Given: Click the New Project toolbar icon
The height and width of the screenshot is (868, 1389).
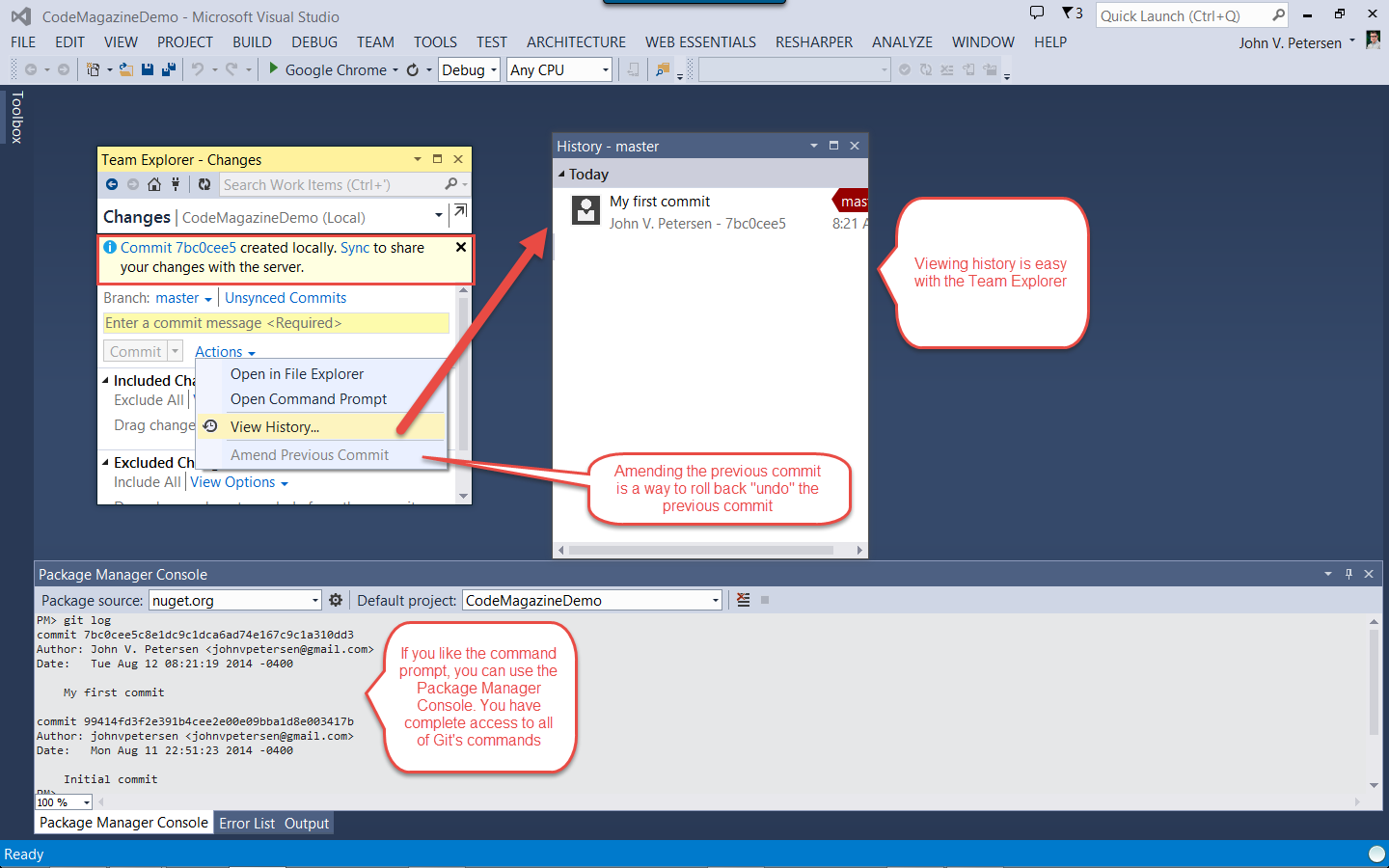Looking at the screenshot, I should [93, 69].
